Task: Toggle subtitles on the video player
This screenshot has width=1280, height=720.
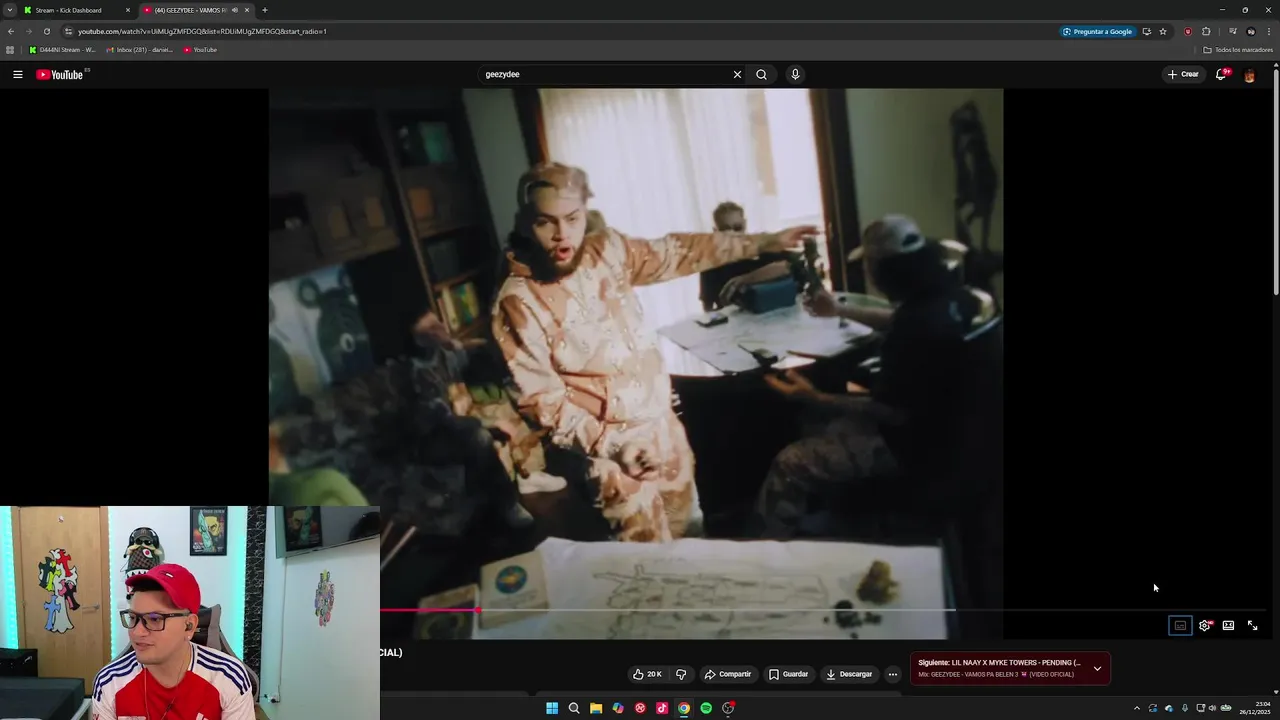Action: point(1180,625)
